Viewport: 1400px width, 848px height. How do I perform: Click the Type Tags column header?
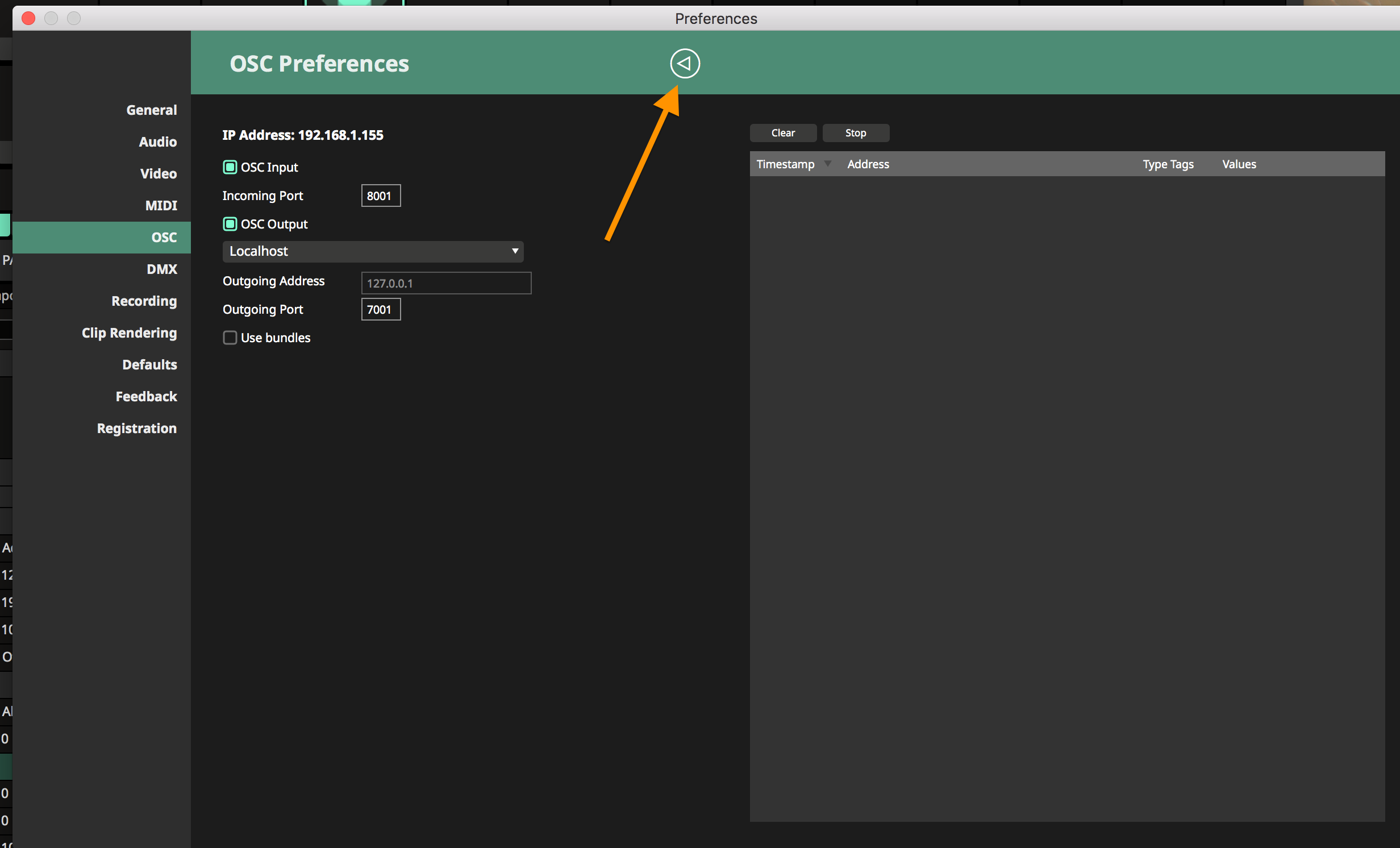pos(1168,164)
